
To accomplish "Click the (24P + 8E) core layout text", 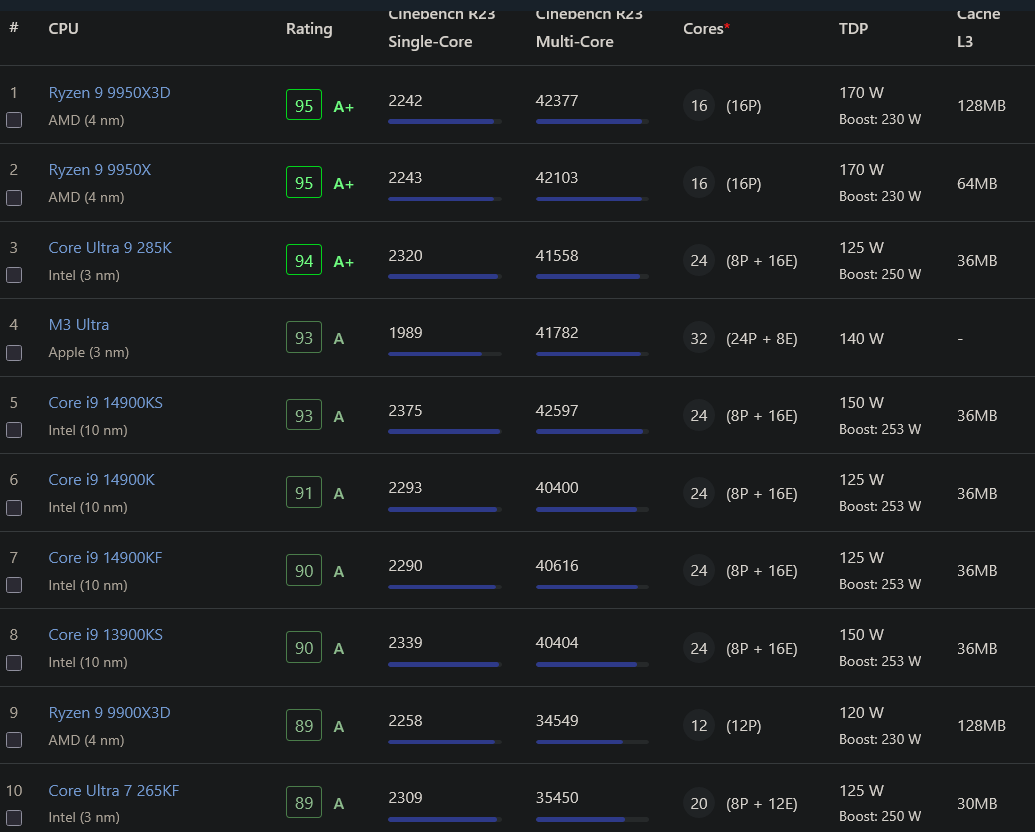I will pos(762,339).
